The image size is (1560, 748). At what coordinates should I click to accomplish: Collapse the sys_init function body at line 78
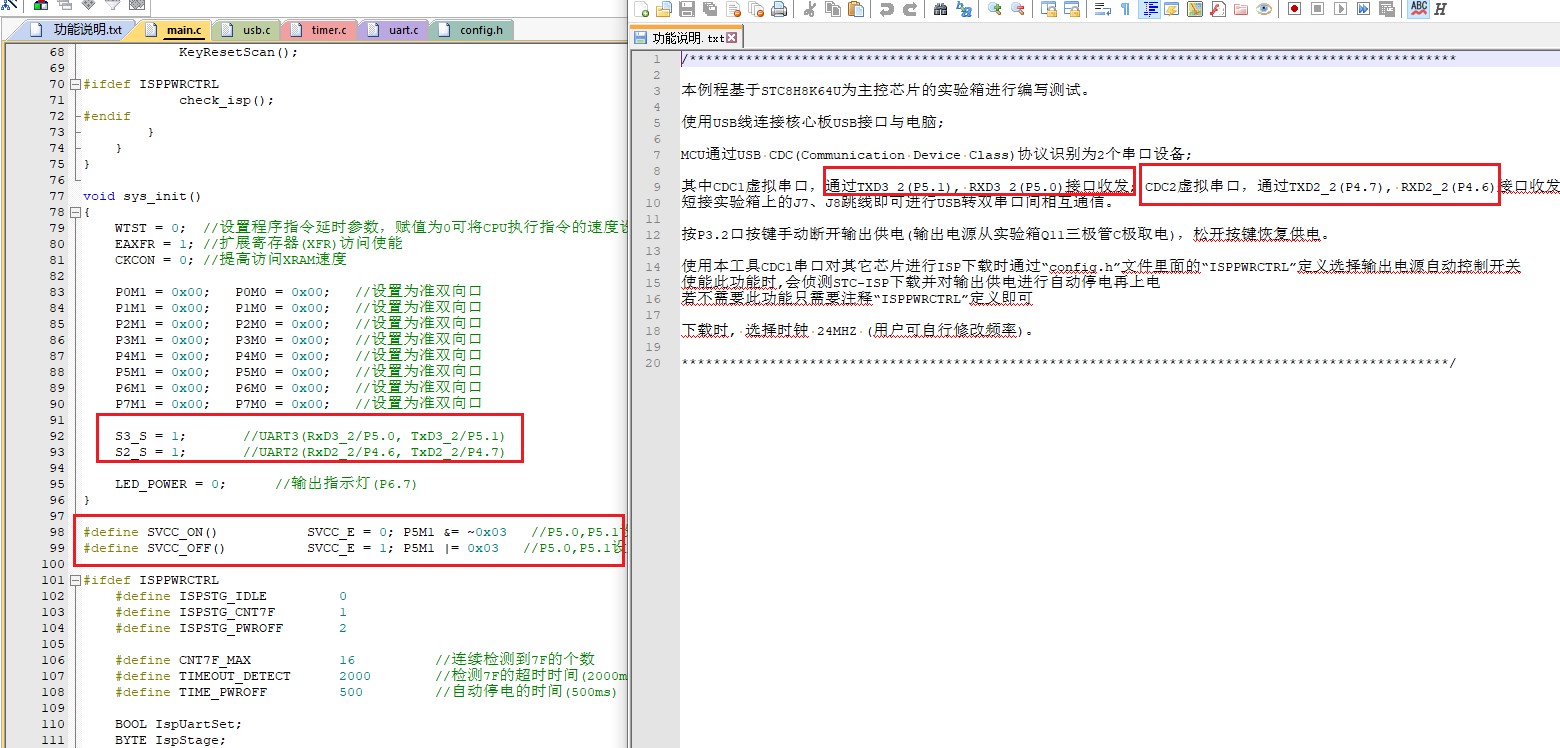pyautogui.click(x=75, y=212)
